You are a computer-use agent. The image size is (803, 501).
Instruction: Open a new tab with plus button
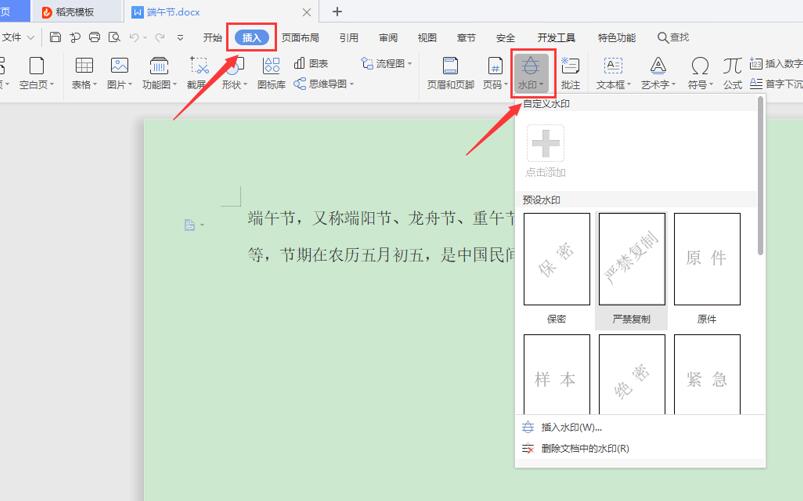336,11
